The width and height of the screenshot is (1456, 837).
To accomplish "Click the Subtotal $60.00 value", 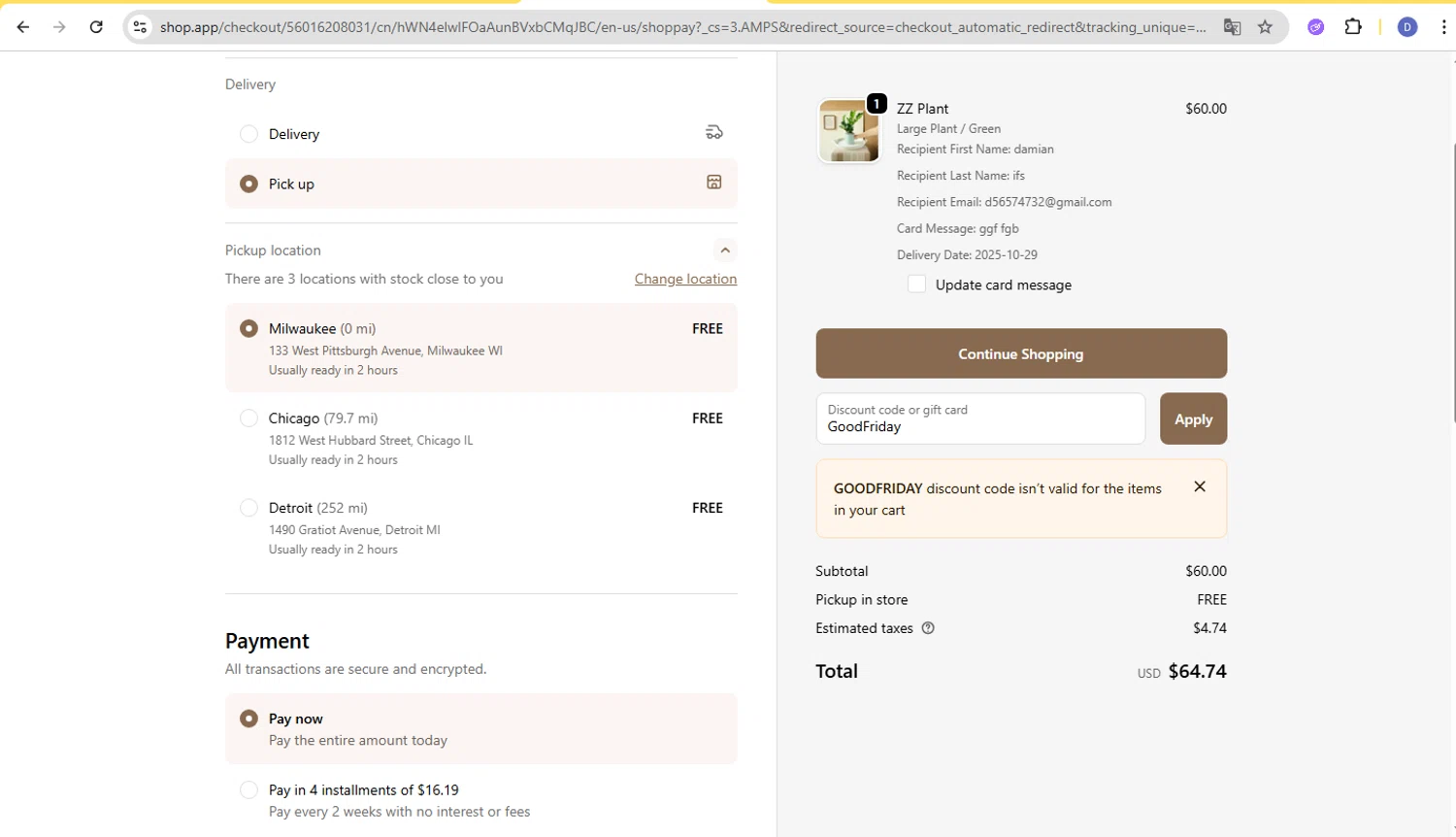I will (1206, 571).
